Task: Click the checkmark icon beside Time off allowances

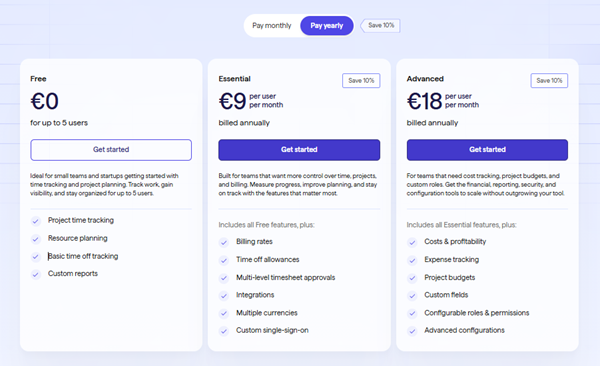Action: click(x=224, y=260)
